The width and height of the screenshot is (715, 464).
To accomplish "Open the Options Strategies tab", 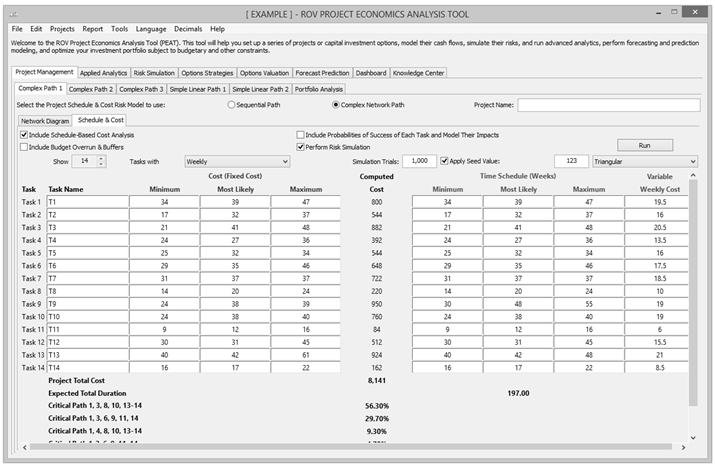I will [207, 73].
